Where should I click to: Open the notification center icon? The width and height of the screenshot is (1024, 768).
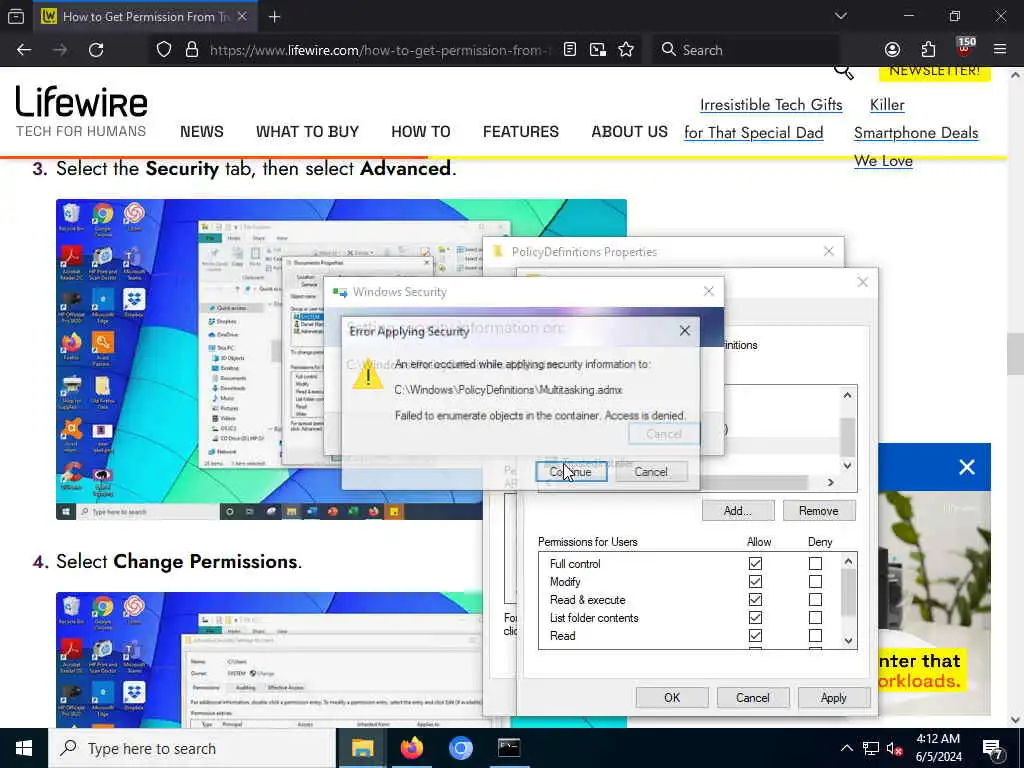click(993, 749)
